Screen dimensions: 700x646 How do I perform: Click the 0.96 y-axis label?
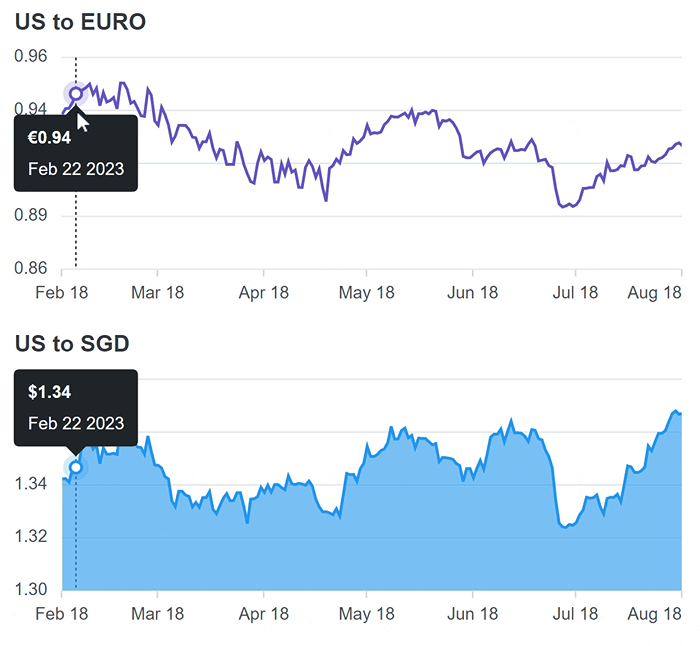point(31,57)
